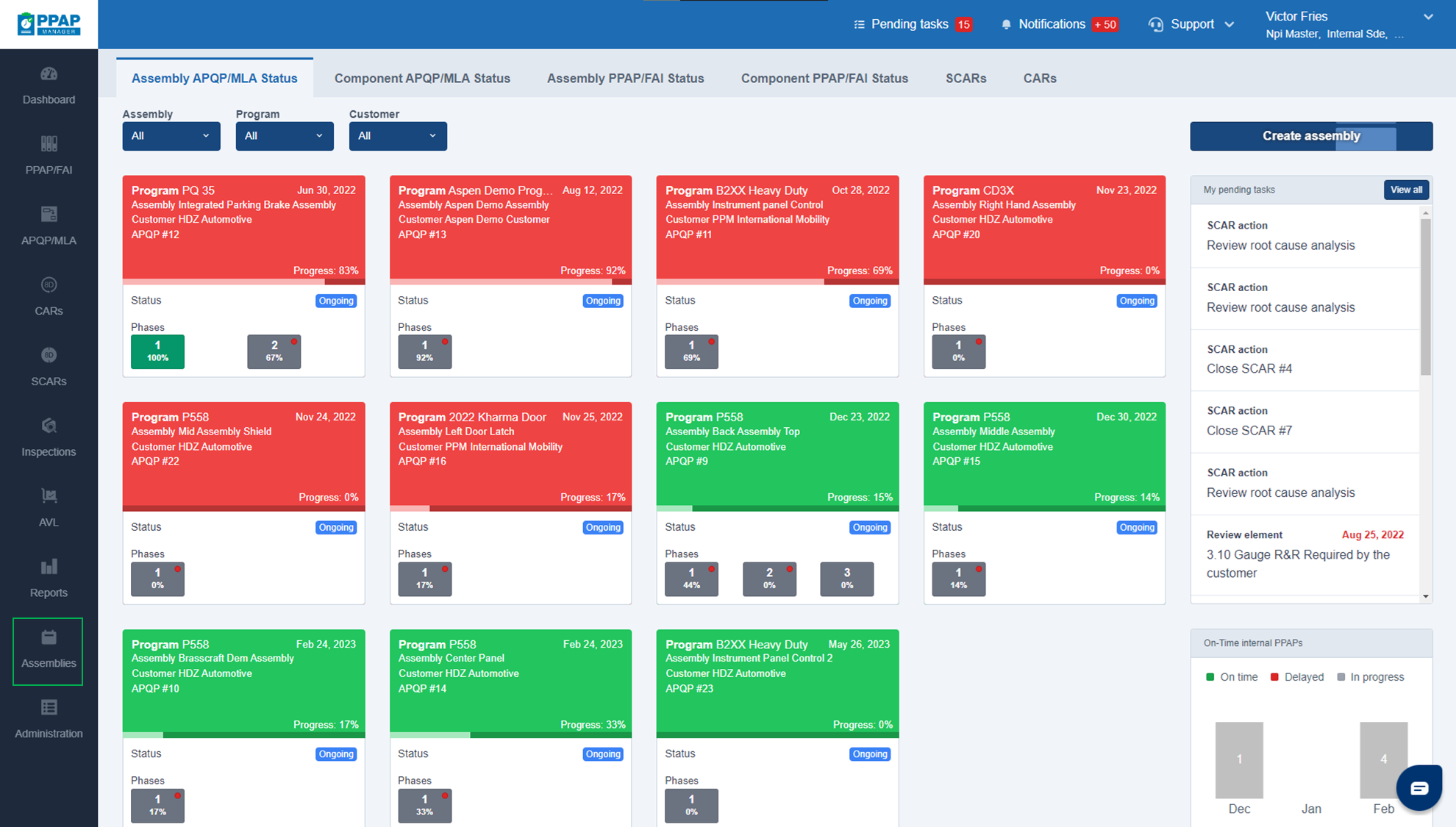
Task: Open Reports sidebar icon
Action: (x=49, y=567)
